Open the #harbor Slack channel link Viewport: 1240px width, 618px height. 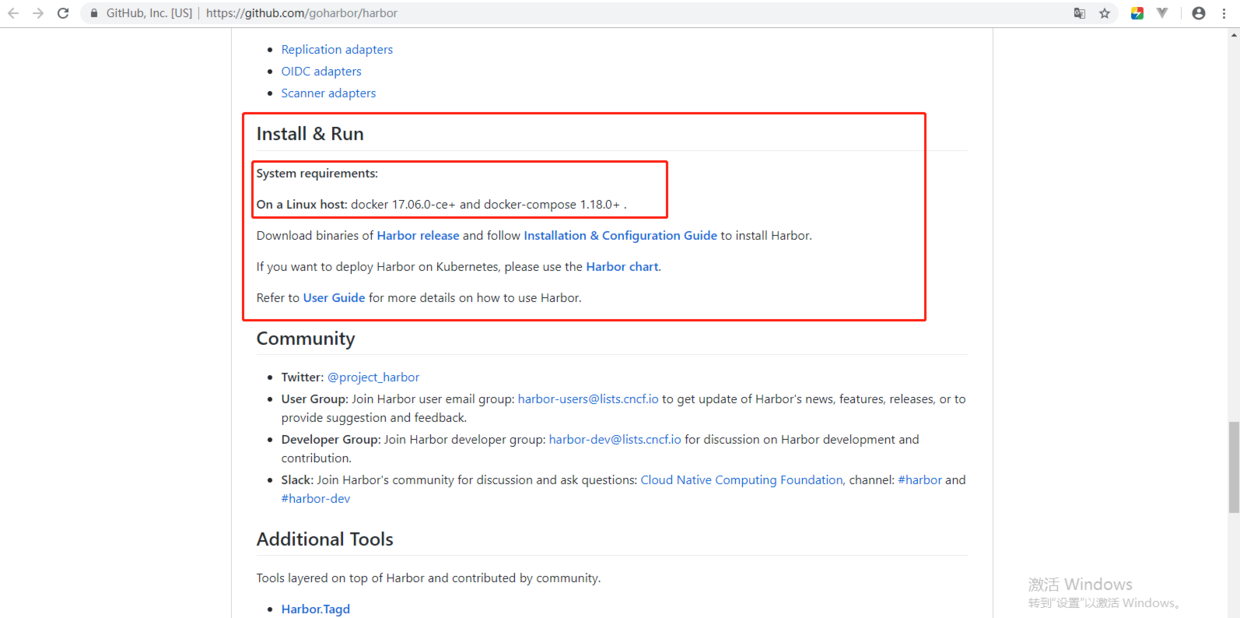tap(920, 480)
